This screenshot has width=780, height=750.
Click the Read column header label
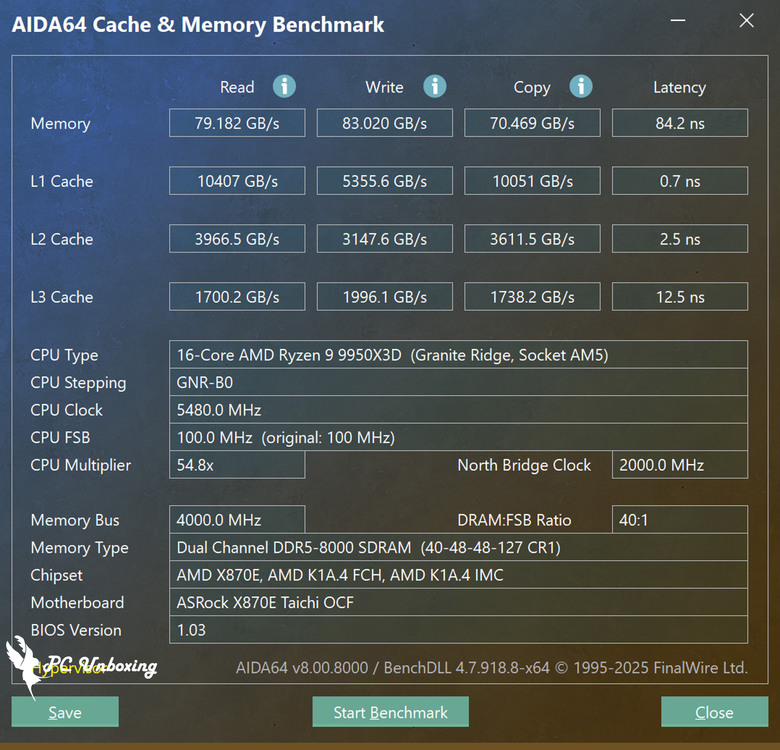coord(237,87)
